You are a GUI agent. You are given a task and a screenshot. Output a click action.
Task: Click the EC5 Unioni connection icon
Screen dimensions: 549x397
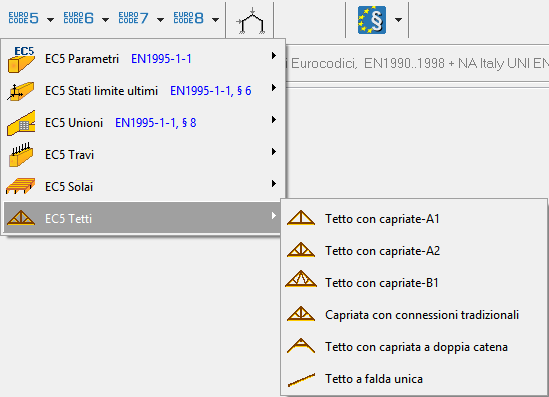click(x=21, y=123)
